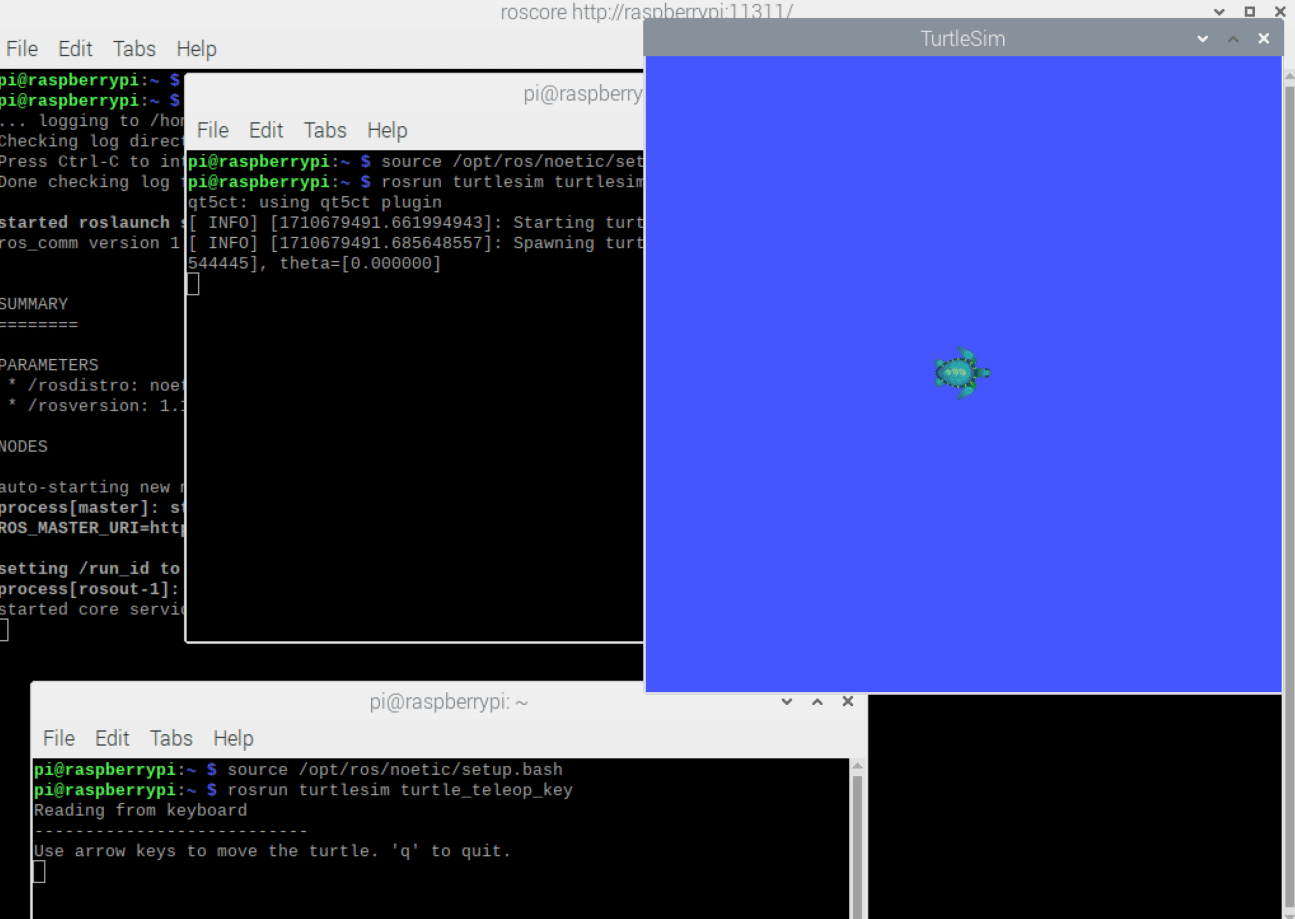The width and height of the screenshot is (1295, 919).
Task: Maximize the roscore terminal window
Action: [1249, 11]
